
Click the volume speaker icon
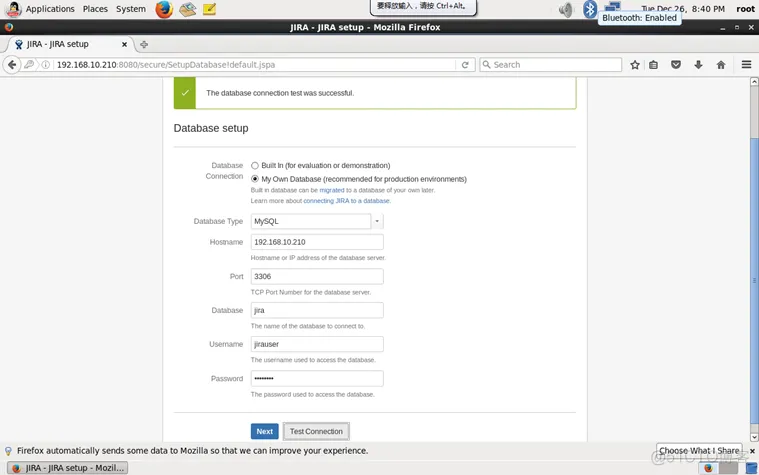(x=565, y=9)
